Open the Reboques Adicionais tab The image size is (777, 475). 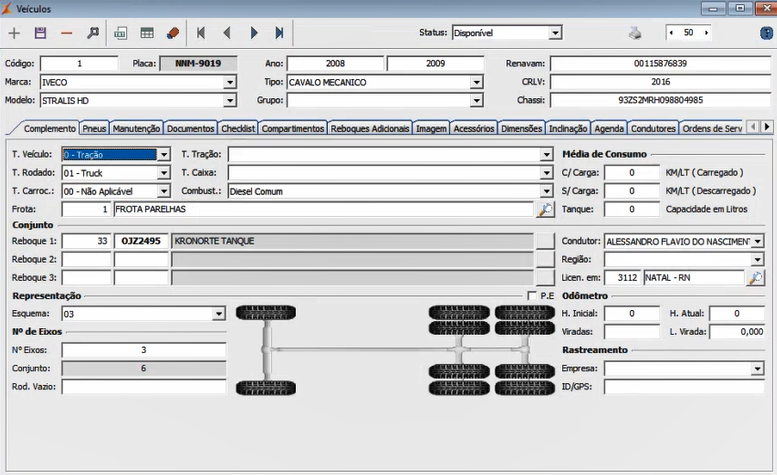point(370,128)
